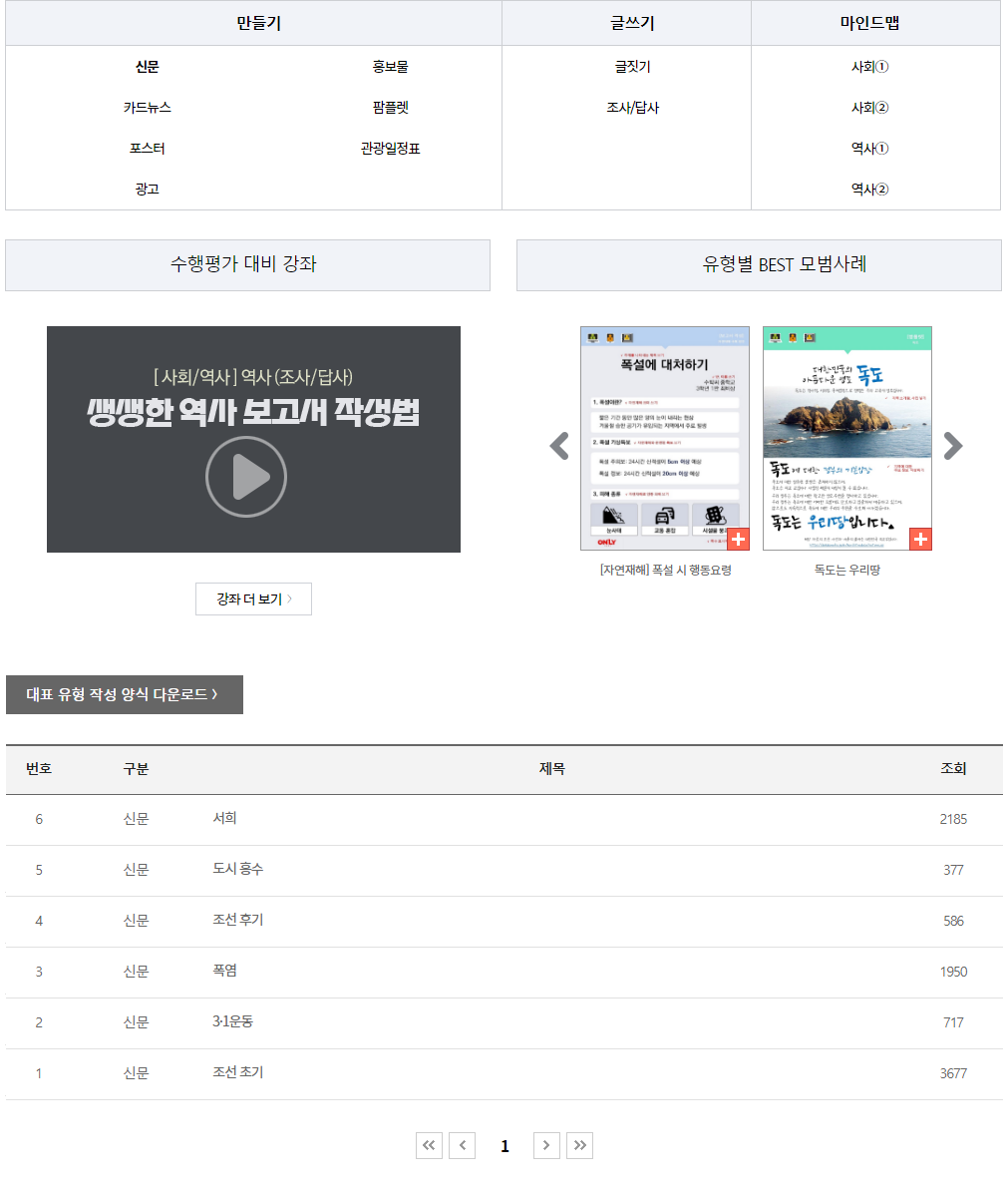Open post titled 폭염
Viewport: 1008px width, 1195px height.
pyautogui.click(x=224, y=971)
